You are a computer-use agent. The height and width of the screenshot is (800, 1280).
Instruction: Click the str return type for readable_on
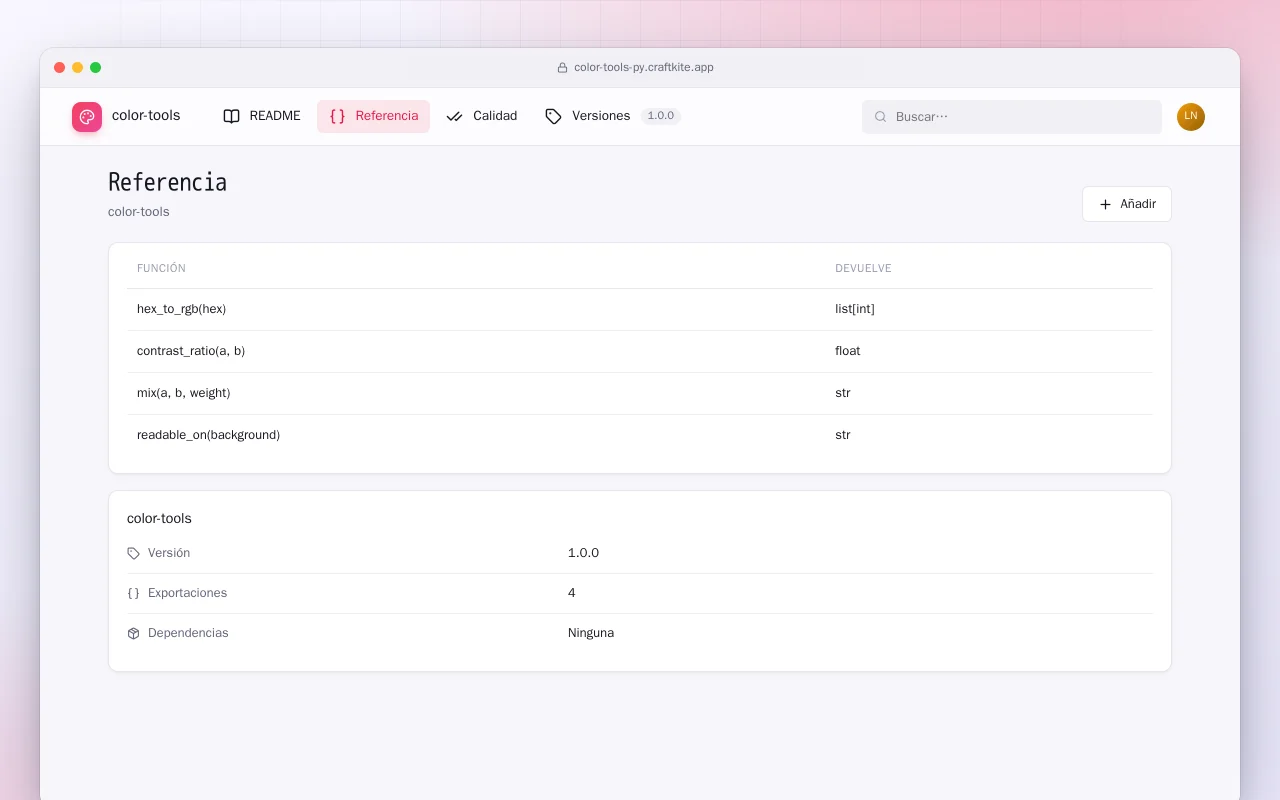pyautogui.click(x=843, y=435)
